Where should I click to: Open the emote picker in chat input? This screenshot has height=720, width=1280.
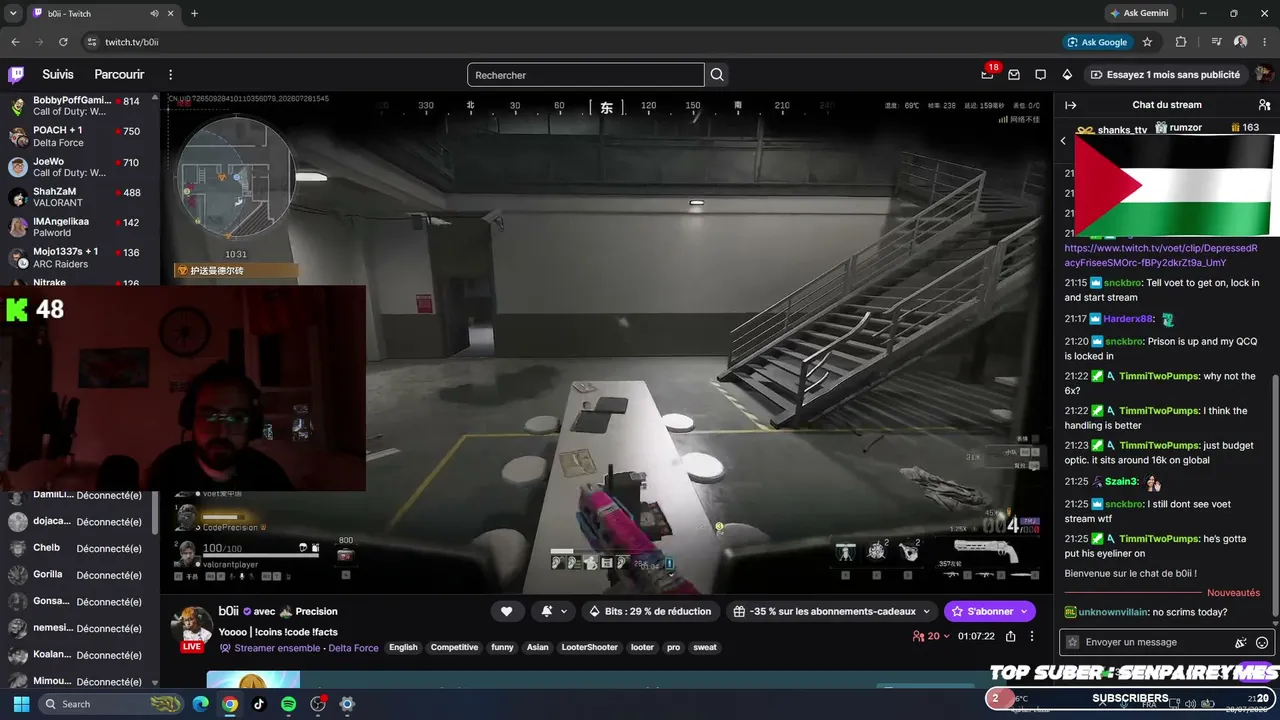click(1261, 642)
